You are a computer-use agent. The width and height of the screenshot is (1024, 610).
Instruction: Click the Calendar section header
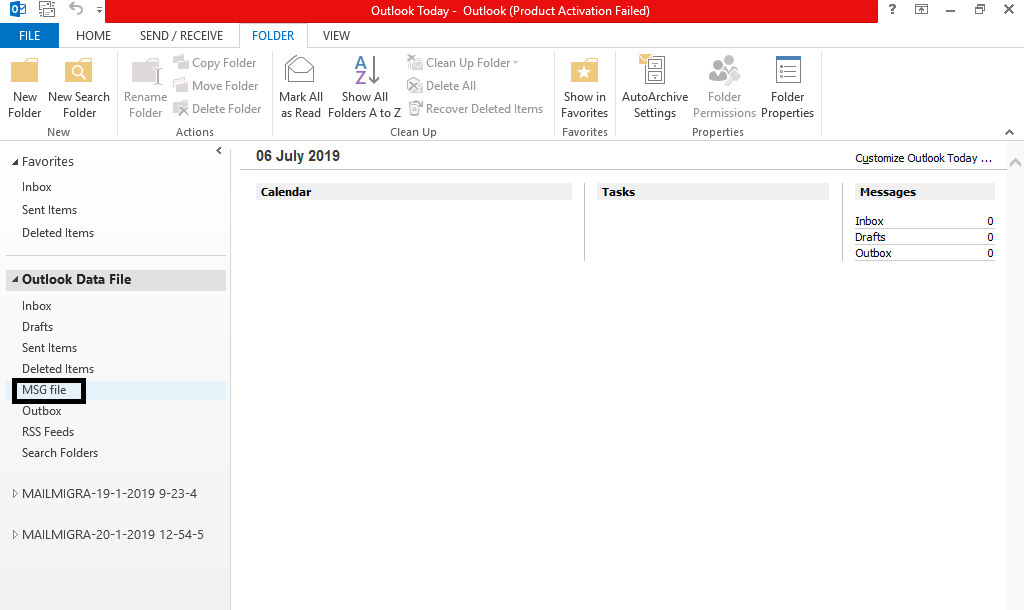[414, 192]
